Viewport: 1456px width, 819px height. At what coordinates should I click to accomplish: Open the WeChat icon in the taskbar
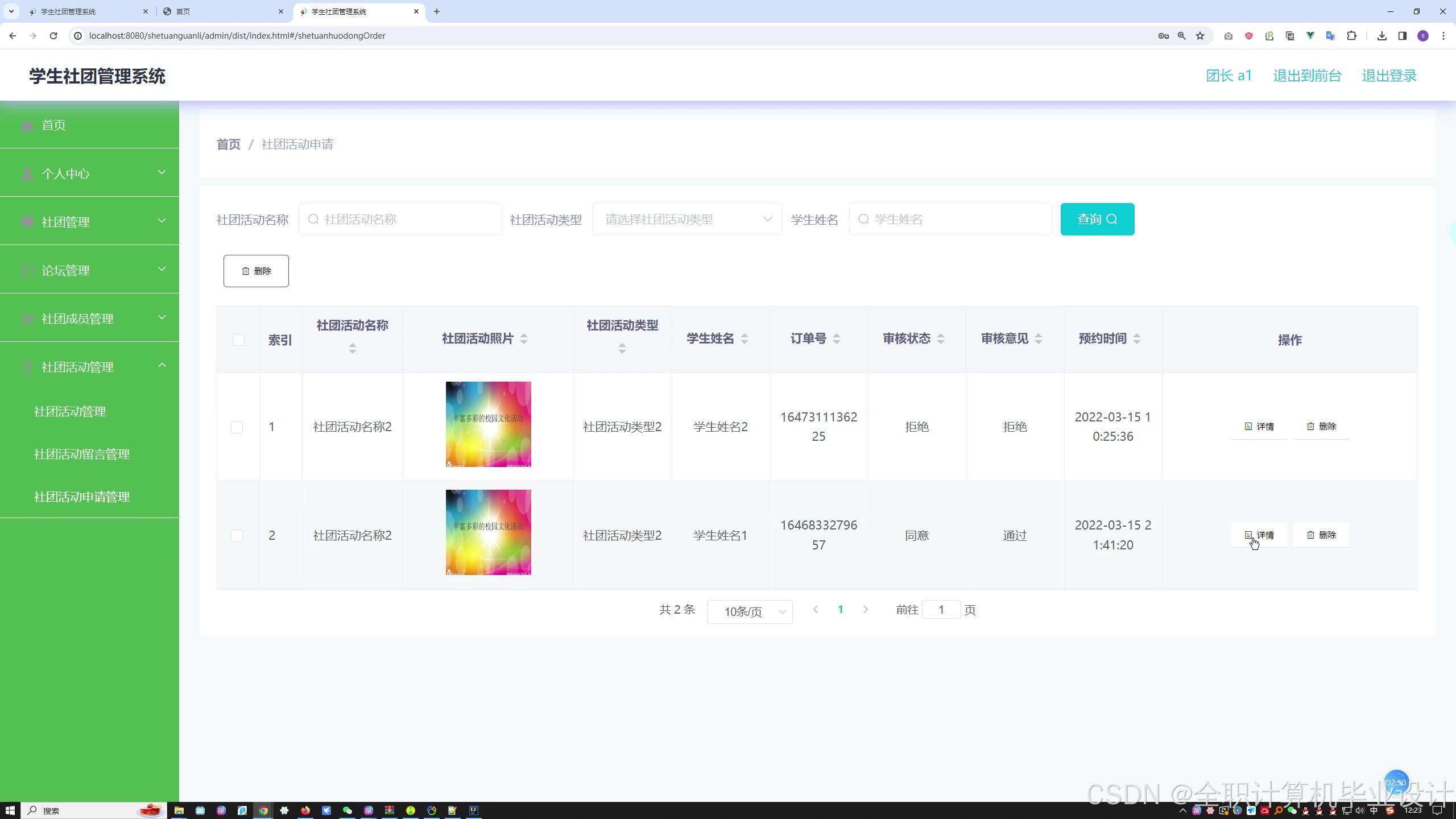pos(347,810)
